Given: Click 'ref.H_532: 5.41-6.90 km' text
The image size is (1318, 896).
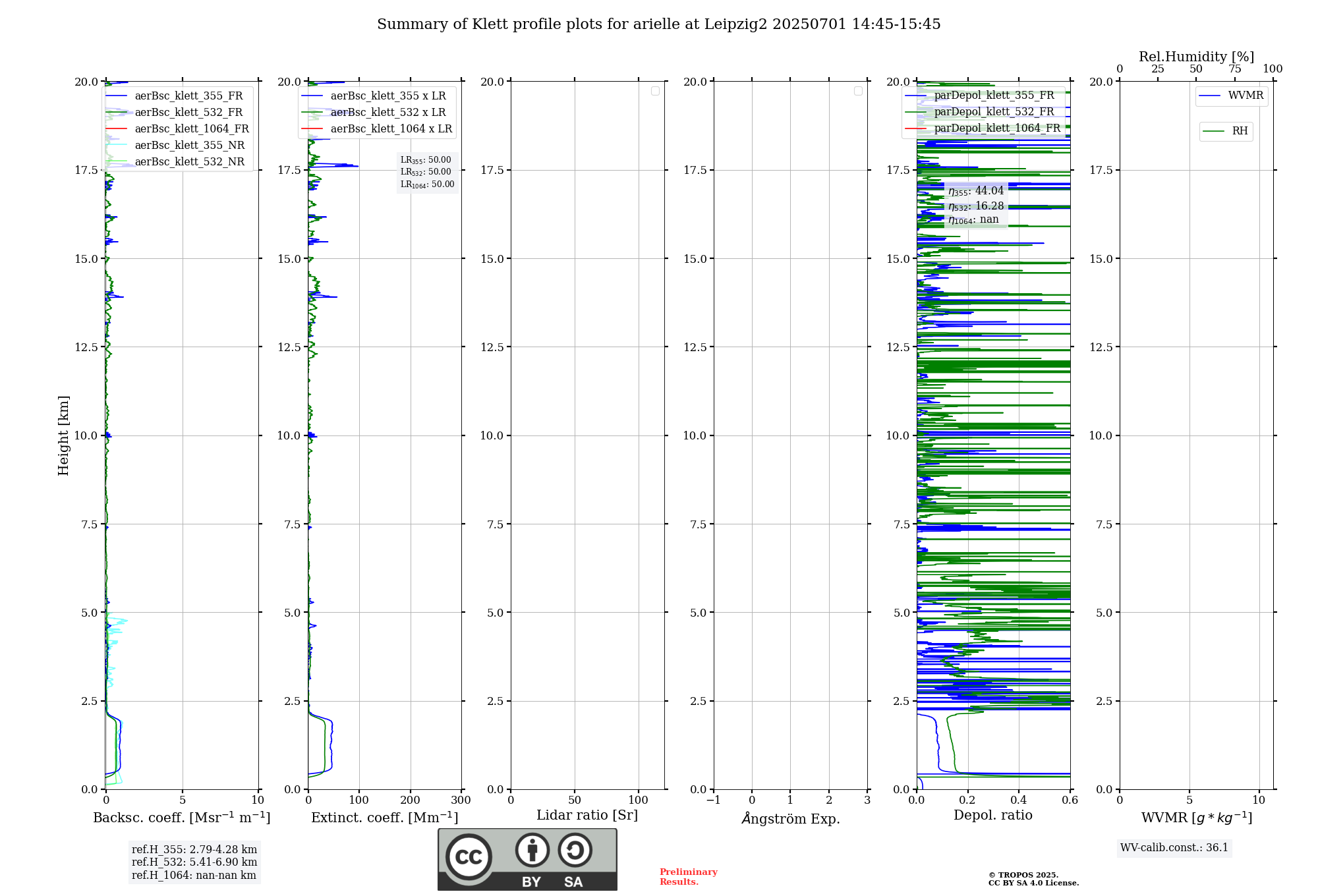Looking at the screenshot, I should 194,862.
